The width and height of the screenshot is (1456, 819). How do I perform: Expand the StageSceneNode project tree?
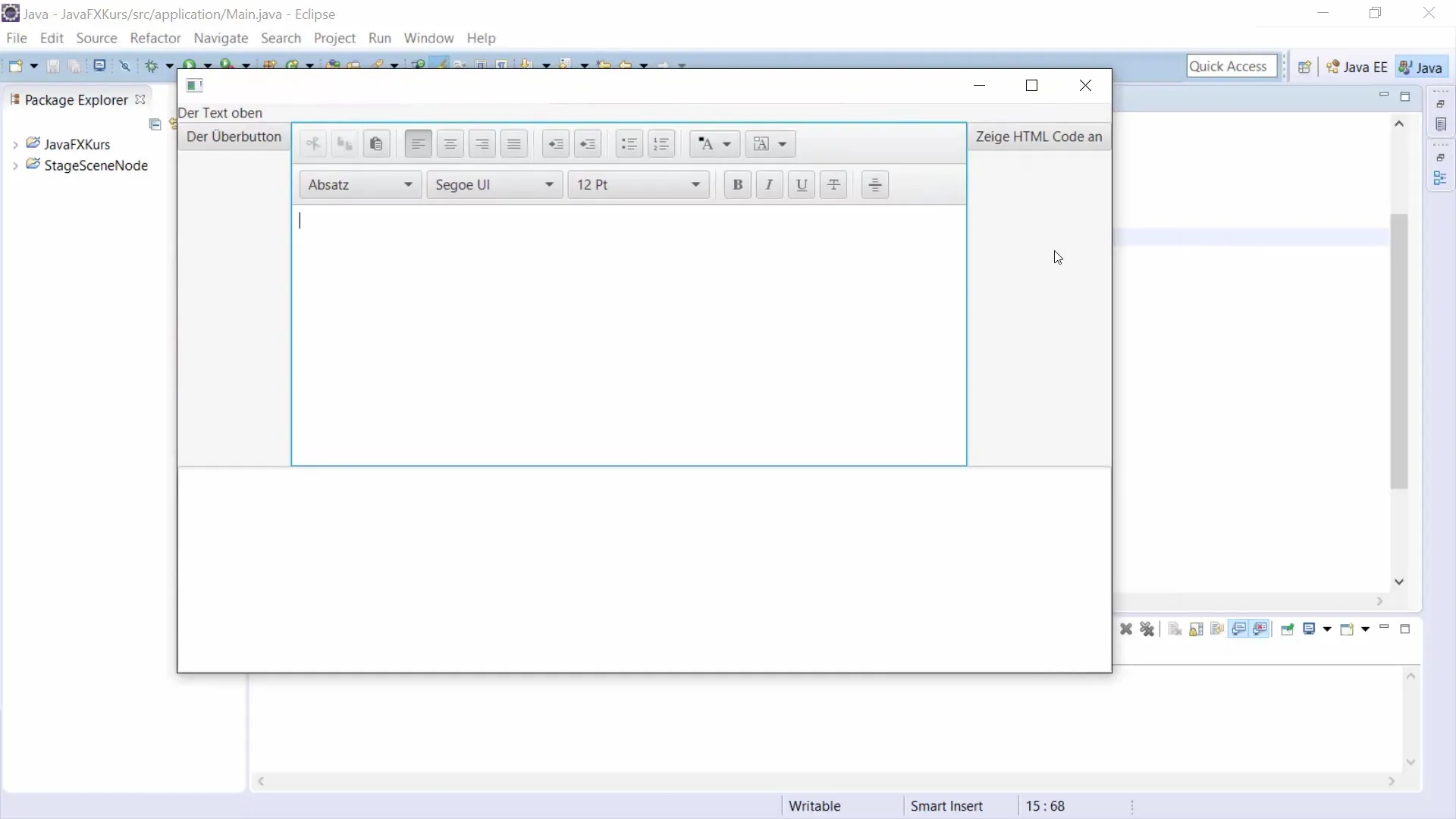tap(15, 166)
